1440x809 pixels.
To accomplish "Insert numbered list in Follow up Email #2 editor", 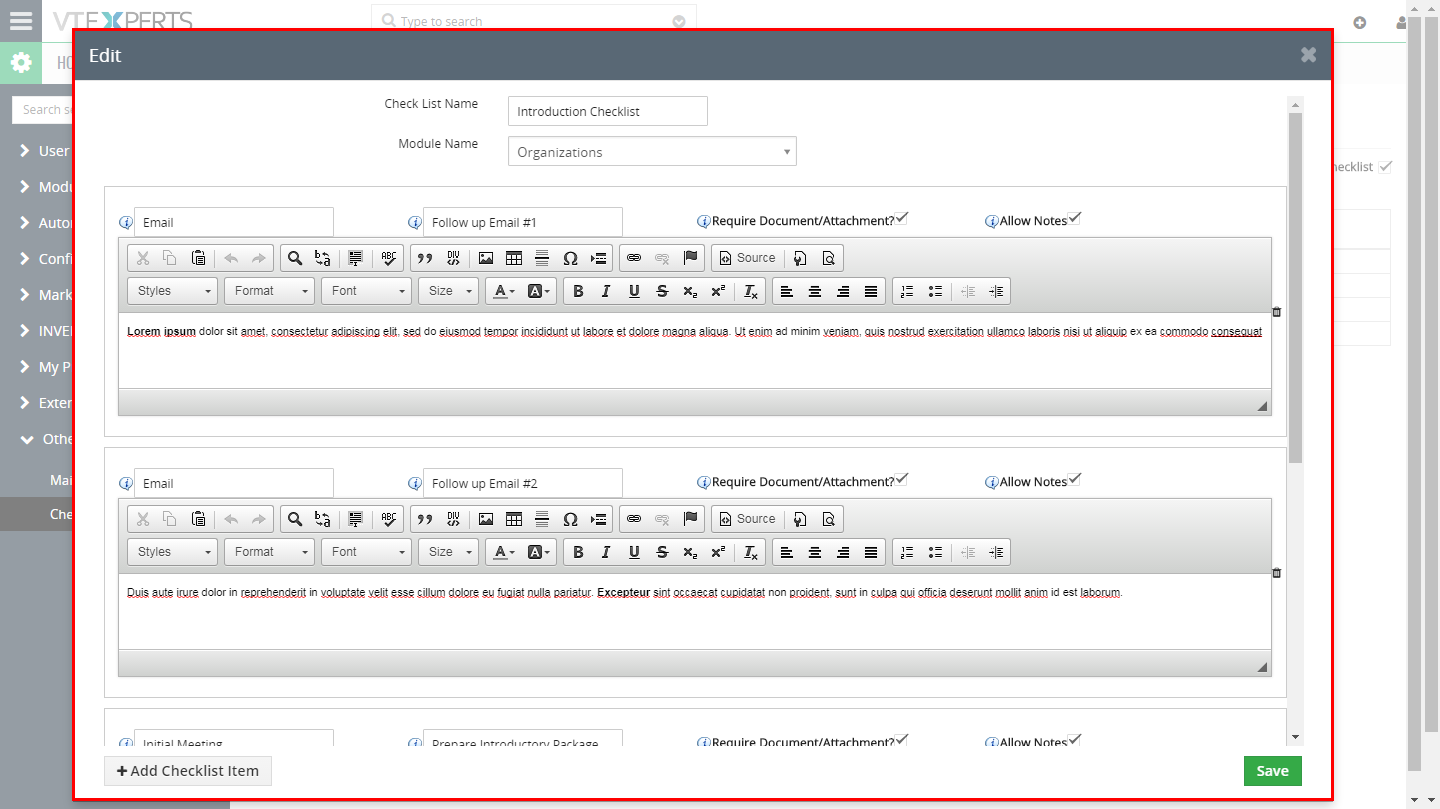I will tap(907, 552).
